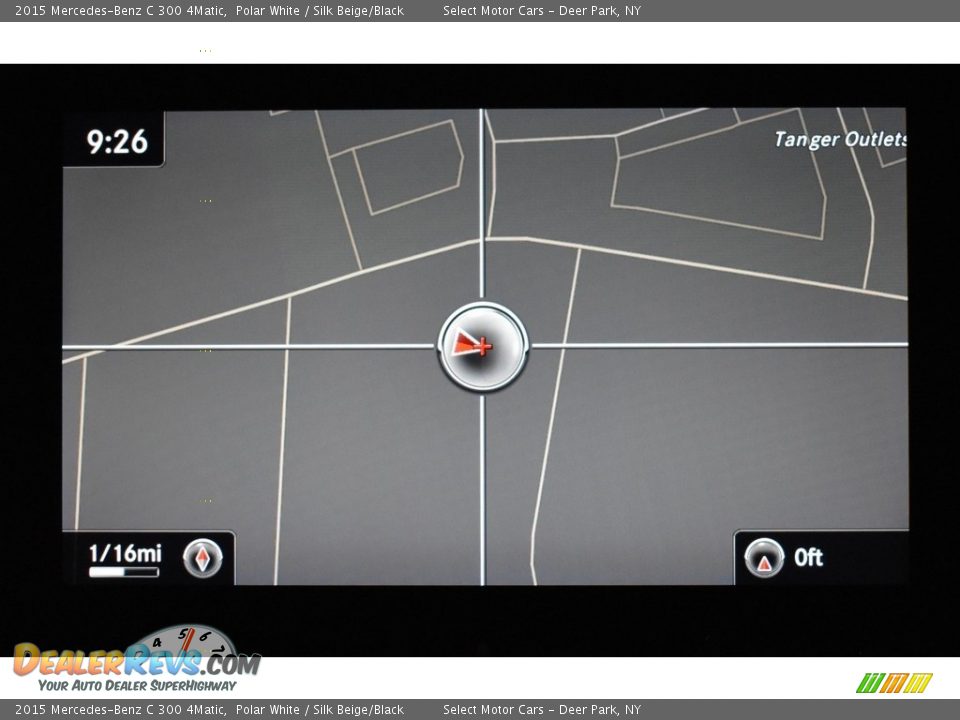The height and width of the screenshot is (720, 960).
Task: Click the 9:26 clock display
Action: click(x=117, y=141)
